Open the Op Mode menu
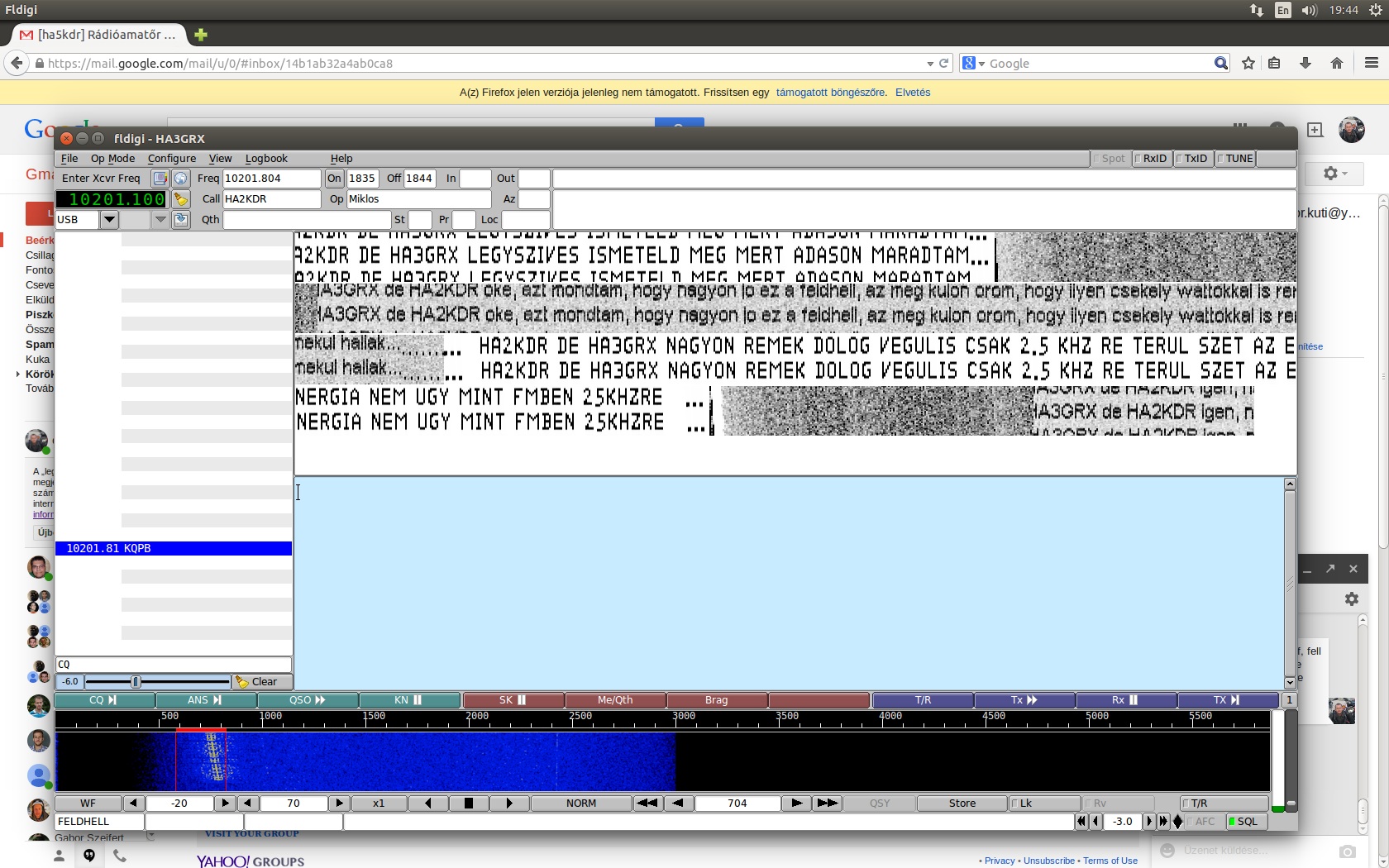The width and height of the screenshot is (1389, 868). coord(112,159)
